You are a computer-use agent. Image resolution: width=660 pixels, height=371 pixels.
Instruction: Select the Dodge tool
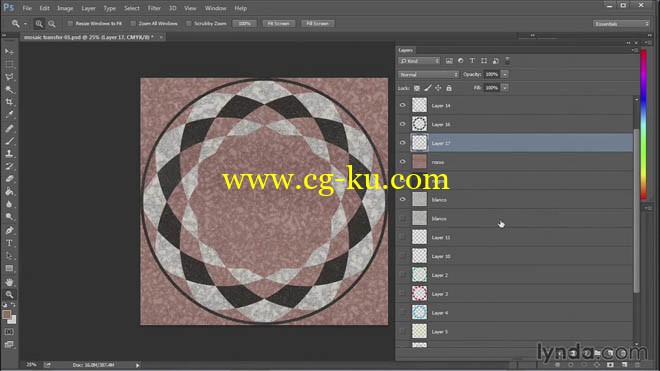[9, 217]
